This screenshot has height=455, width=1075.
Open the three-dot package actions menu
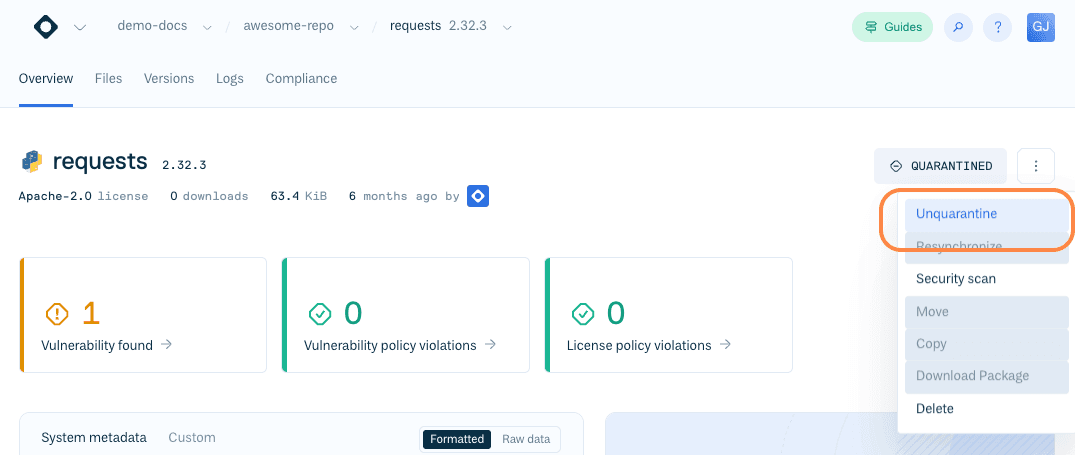tap(1035, 166)
